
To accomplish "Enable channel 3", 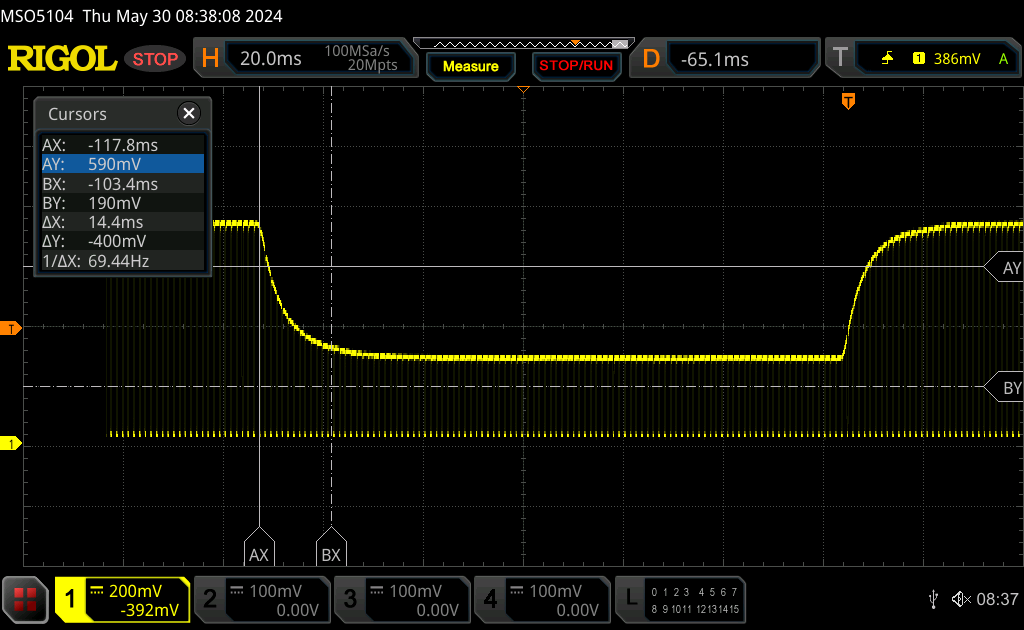I will (x=401, y=599).
